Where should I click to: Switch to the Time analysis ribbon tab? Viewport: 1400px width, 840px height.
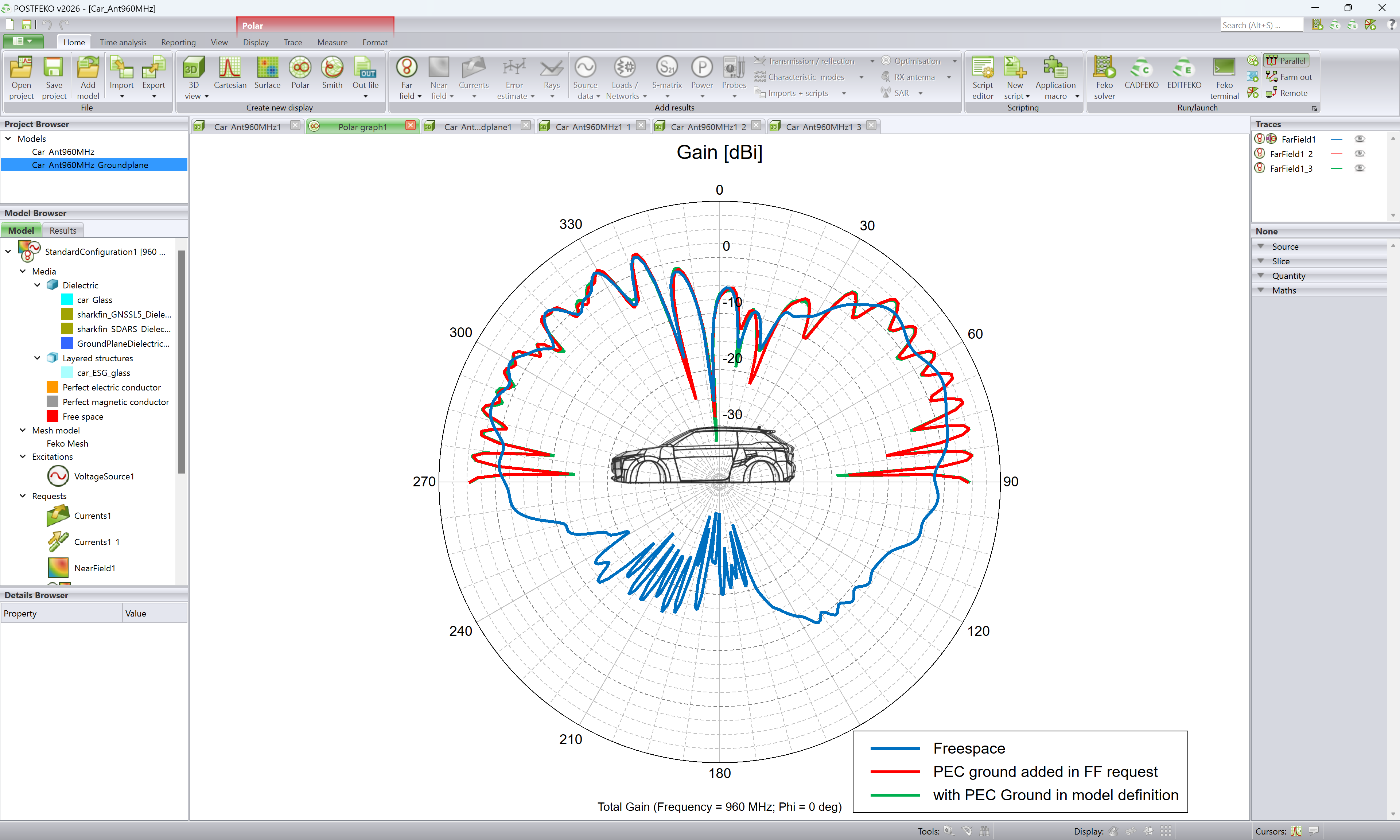tap(123, 42)
